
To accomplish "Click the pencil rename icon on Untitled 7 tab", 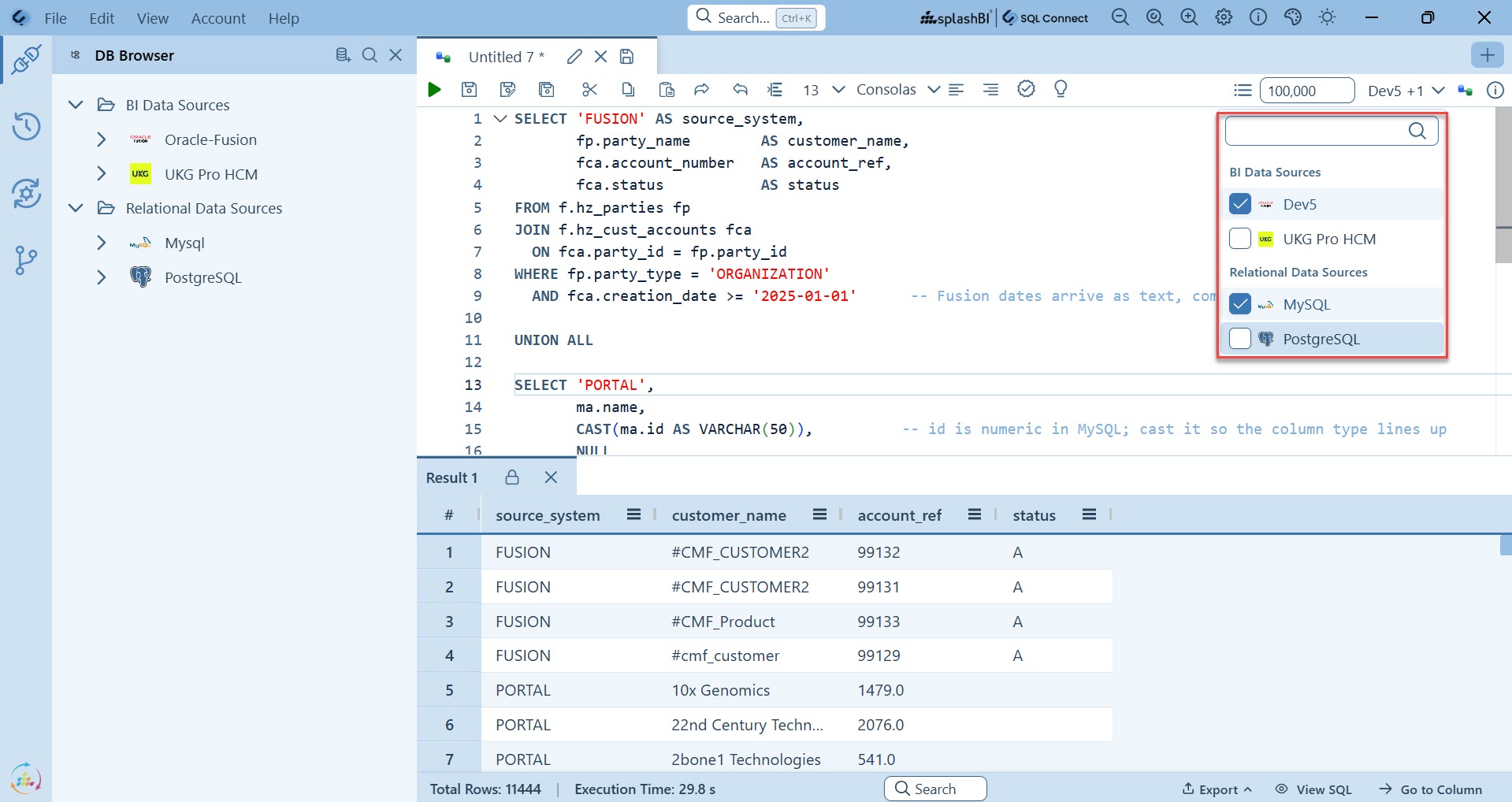I will tap(574, 57).
